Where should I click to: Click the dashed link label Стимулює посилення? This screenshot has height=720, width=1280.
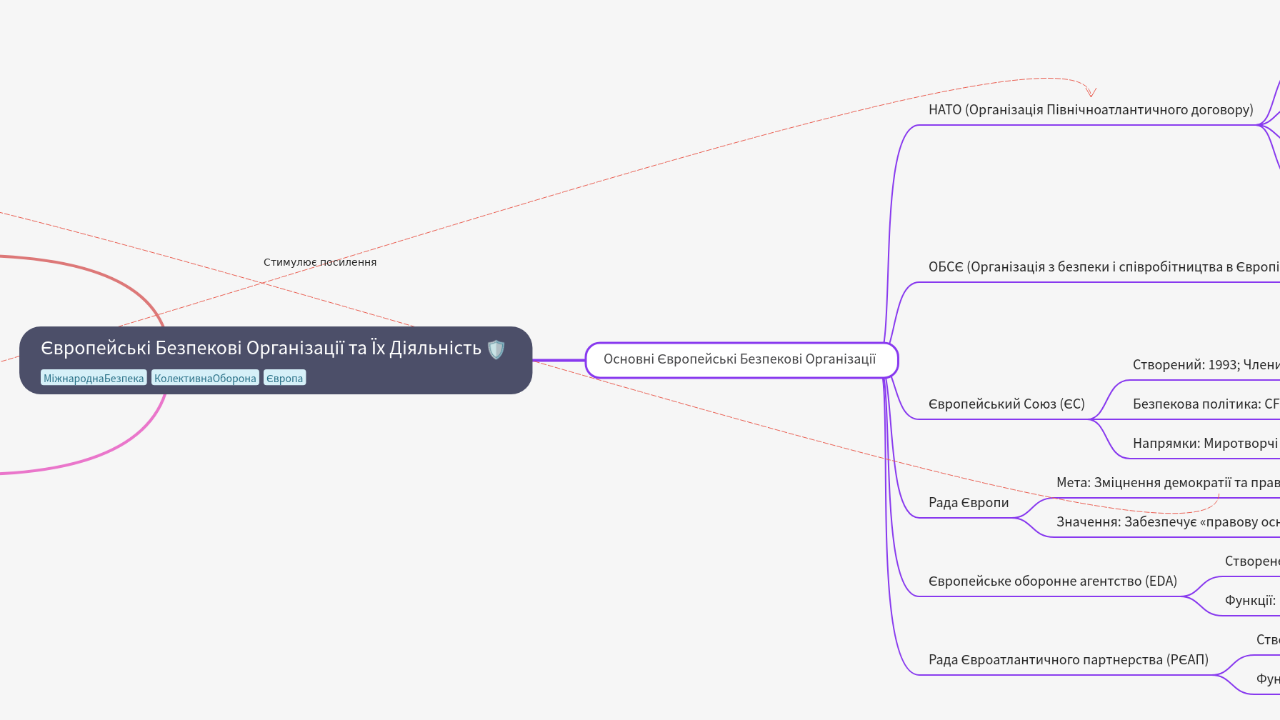click(319, 261)
